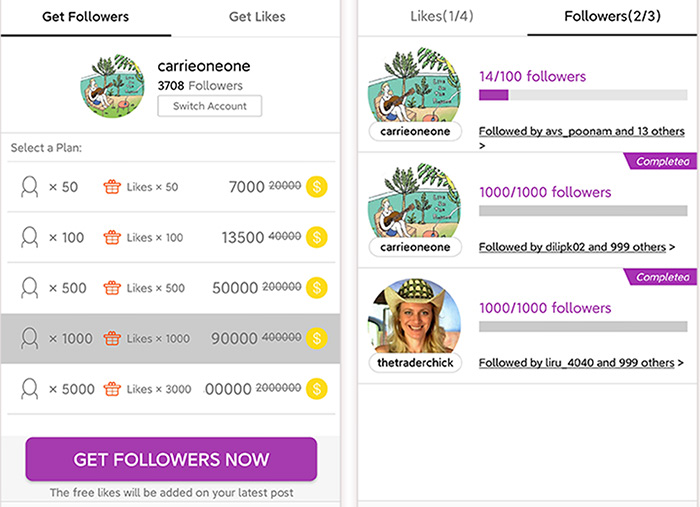Click the gift icon beside Likes × 50

[112, 187]
